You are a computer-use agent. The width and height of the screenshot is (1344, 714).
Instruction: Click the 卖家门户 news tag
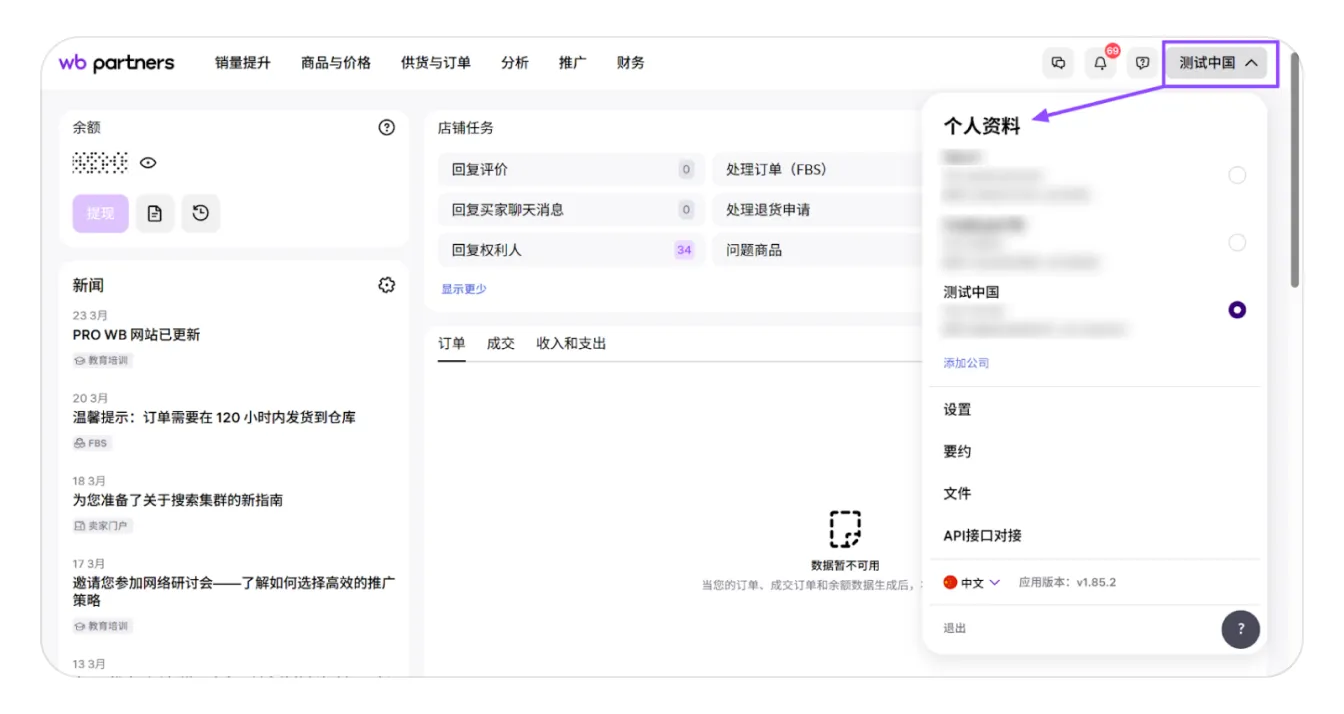[x=102, y=526]
